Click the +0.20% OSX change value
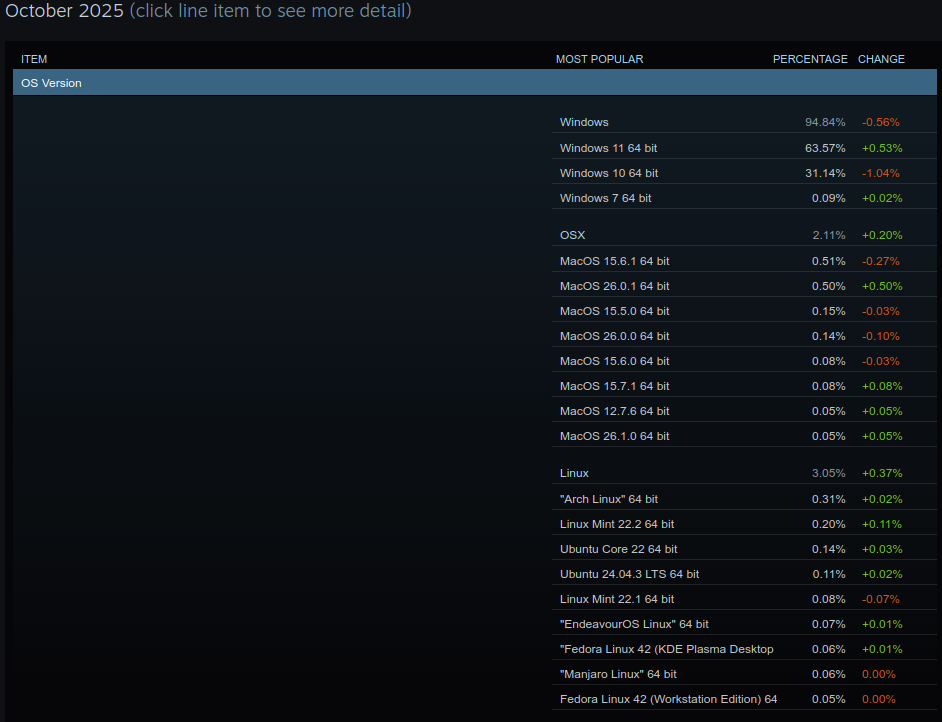The width and height of the screenshot is (942, 722). pyautogui.click(x=882, y=235)
